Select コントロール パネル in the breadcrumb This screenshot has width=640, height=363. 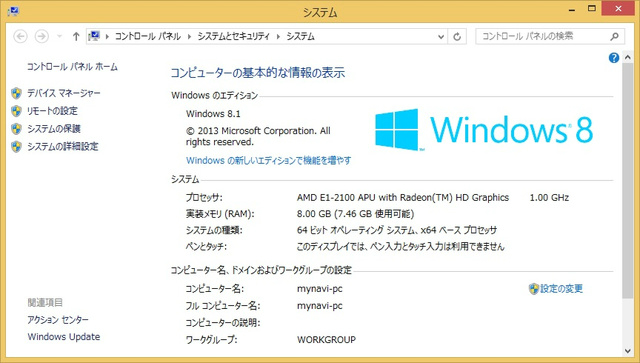click(x=148, y=36)
